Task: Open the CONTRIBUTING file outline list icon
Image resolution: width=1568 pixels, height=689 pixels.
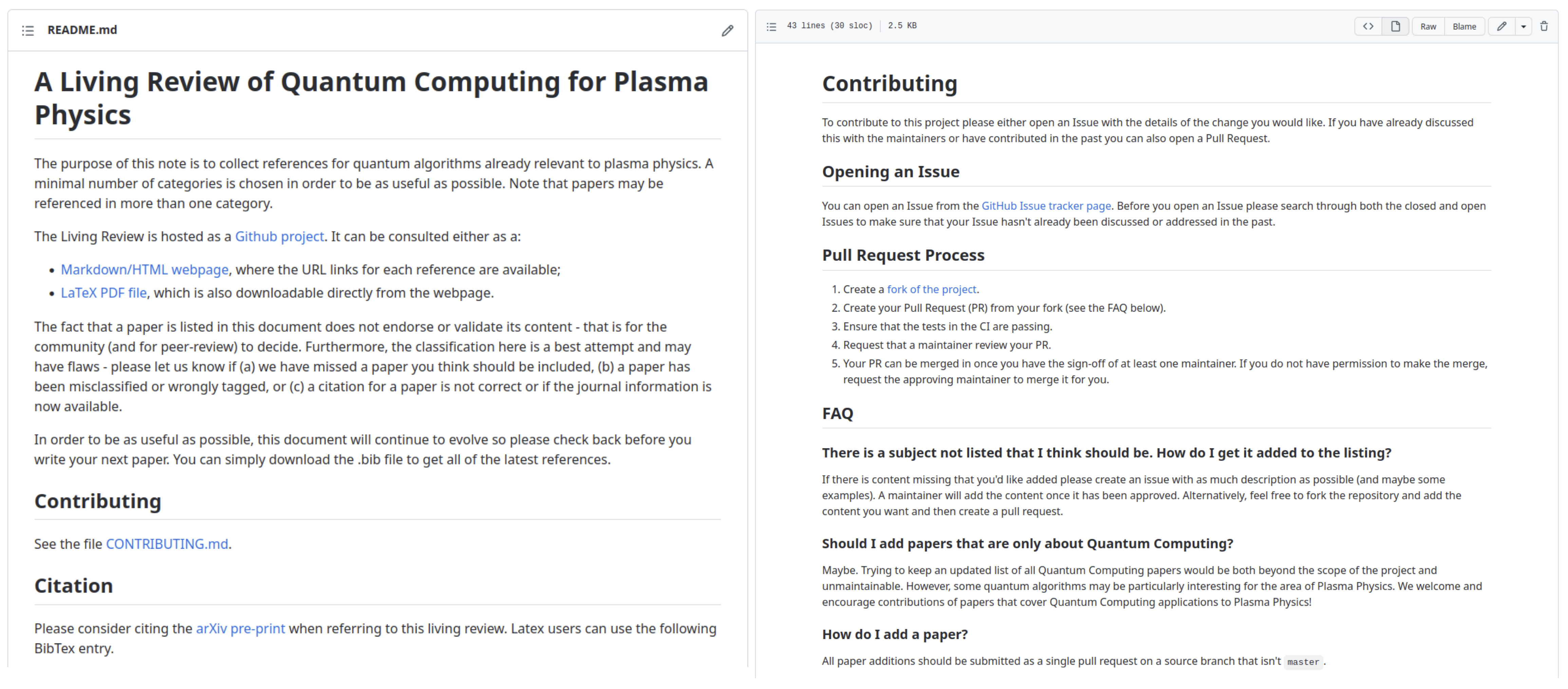Action: (x=771, y=26)
